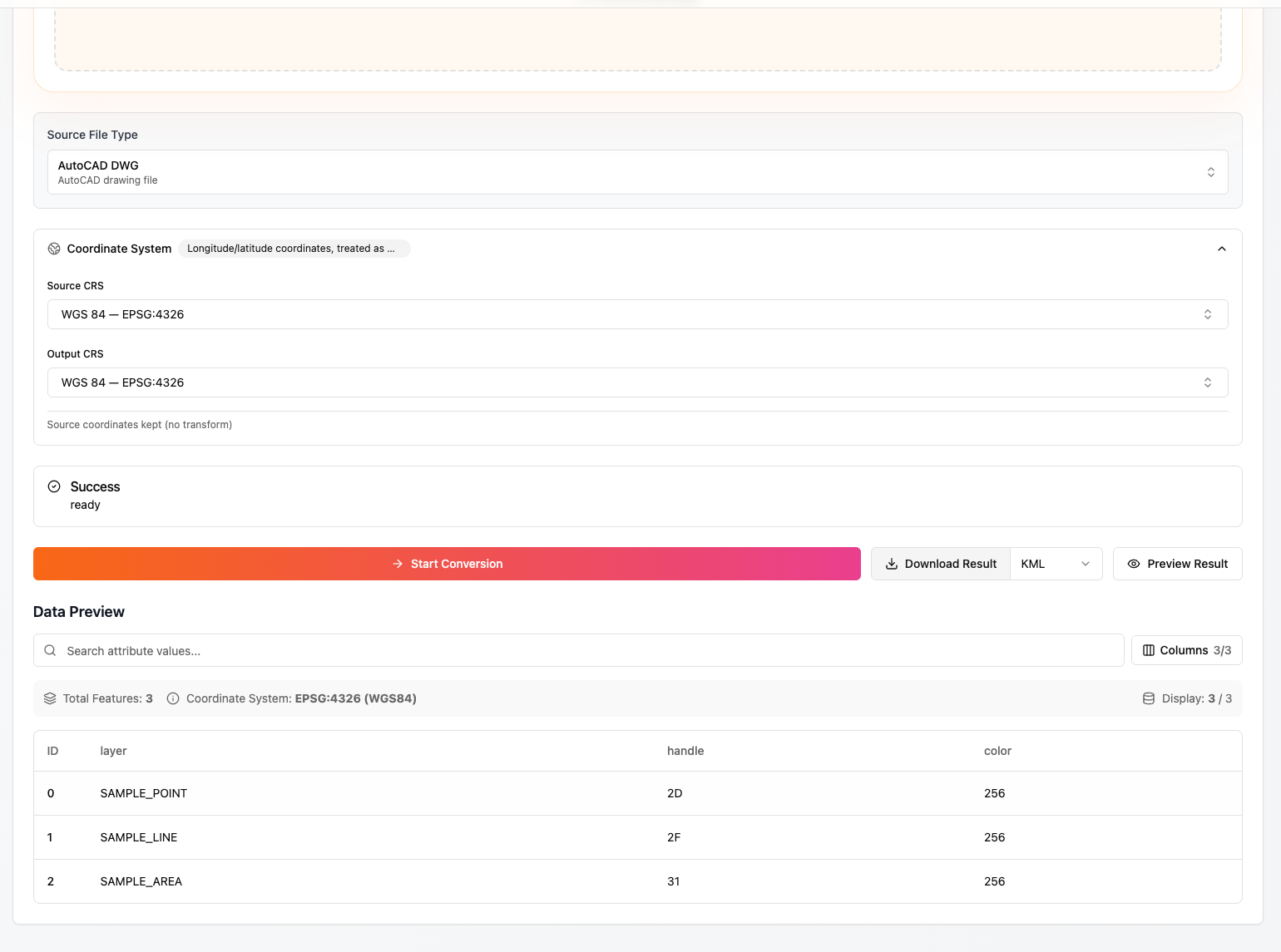Collapse the Coordinate System section chevron
The height and width of the screenshot is (952, 1281).
click(1222, 249)
